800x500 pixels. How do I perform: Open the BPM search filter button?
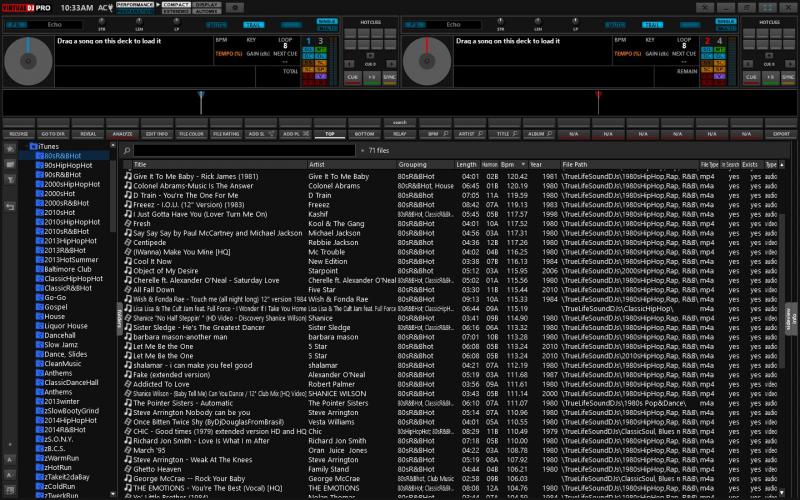pos(435,134)
